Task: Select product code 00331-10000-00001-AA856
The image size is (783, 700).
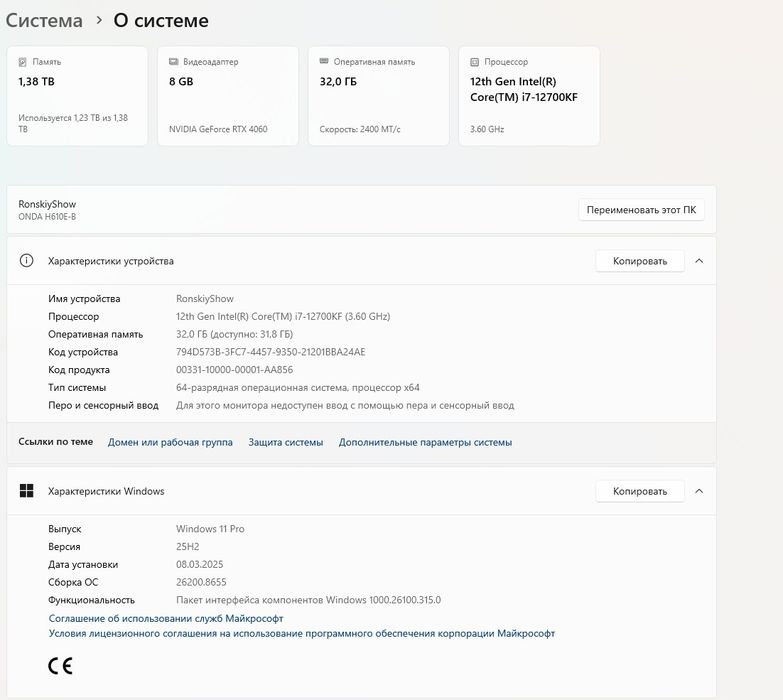Action: (x=234, y=370)
